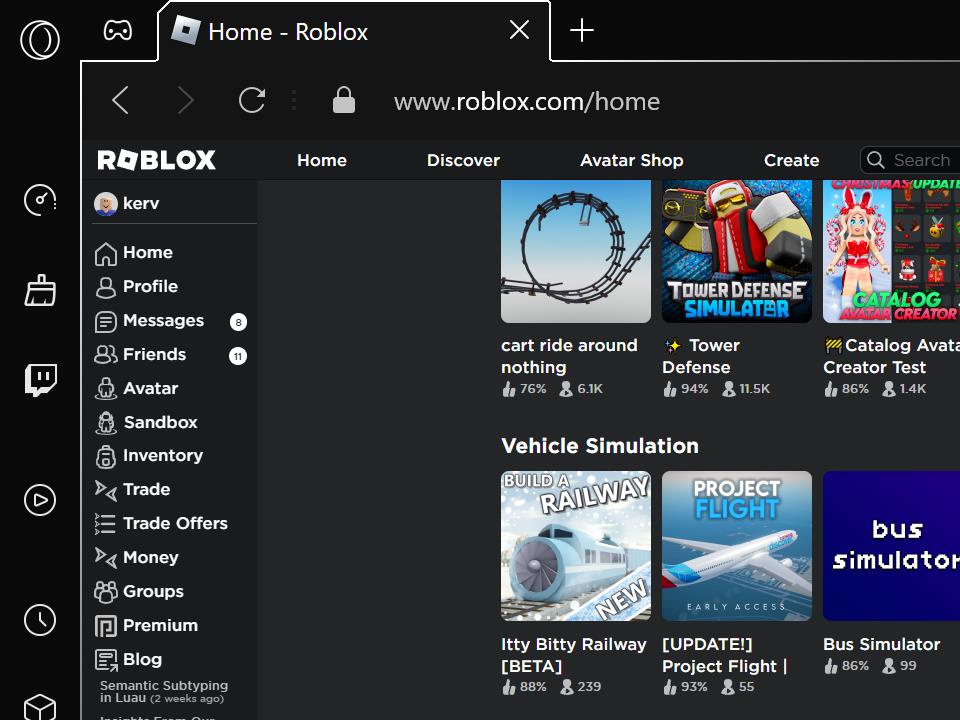This screenshot has width=960, height=720.
Task: Open GX Corner gamepad tab icon
Action: click(118, 31)
